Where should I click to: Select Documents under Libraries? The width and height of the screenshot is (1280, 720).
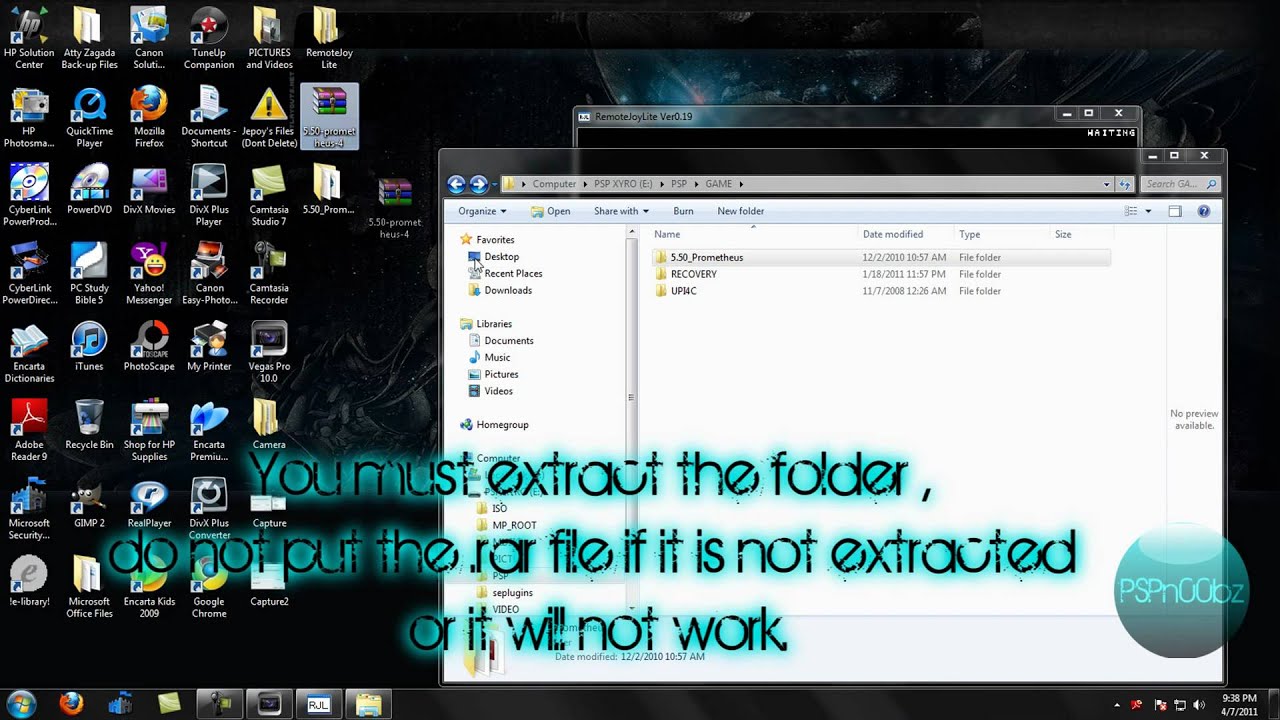point(501,340)
